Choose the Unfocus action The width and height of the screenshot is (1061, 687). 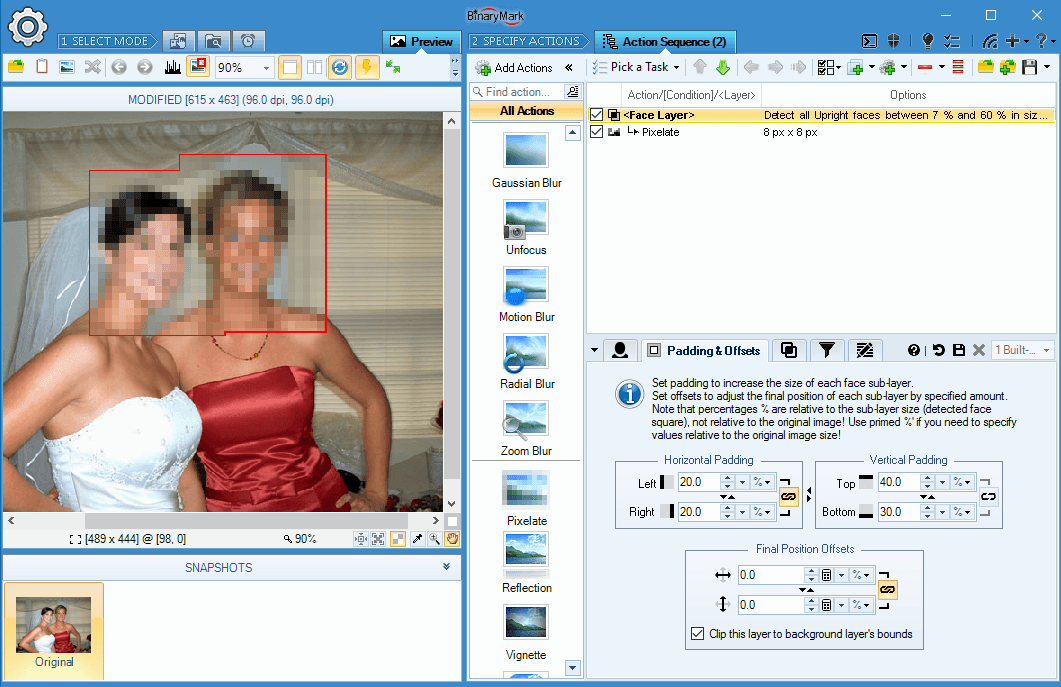[526, 228]
